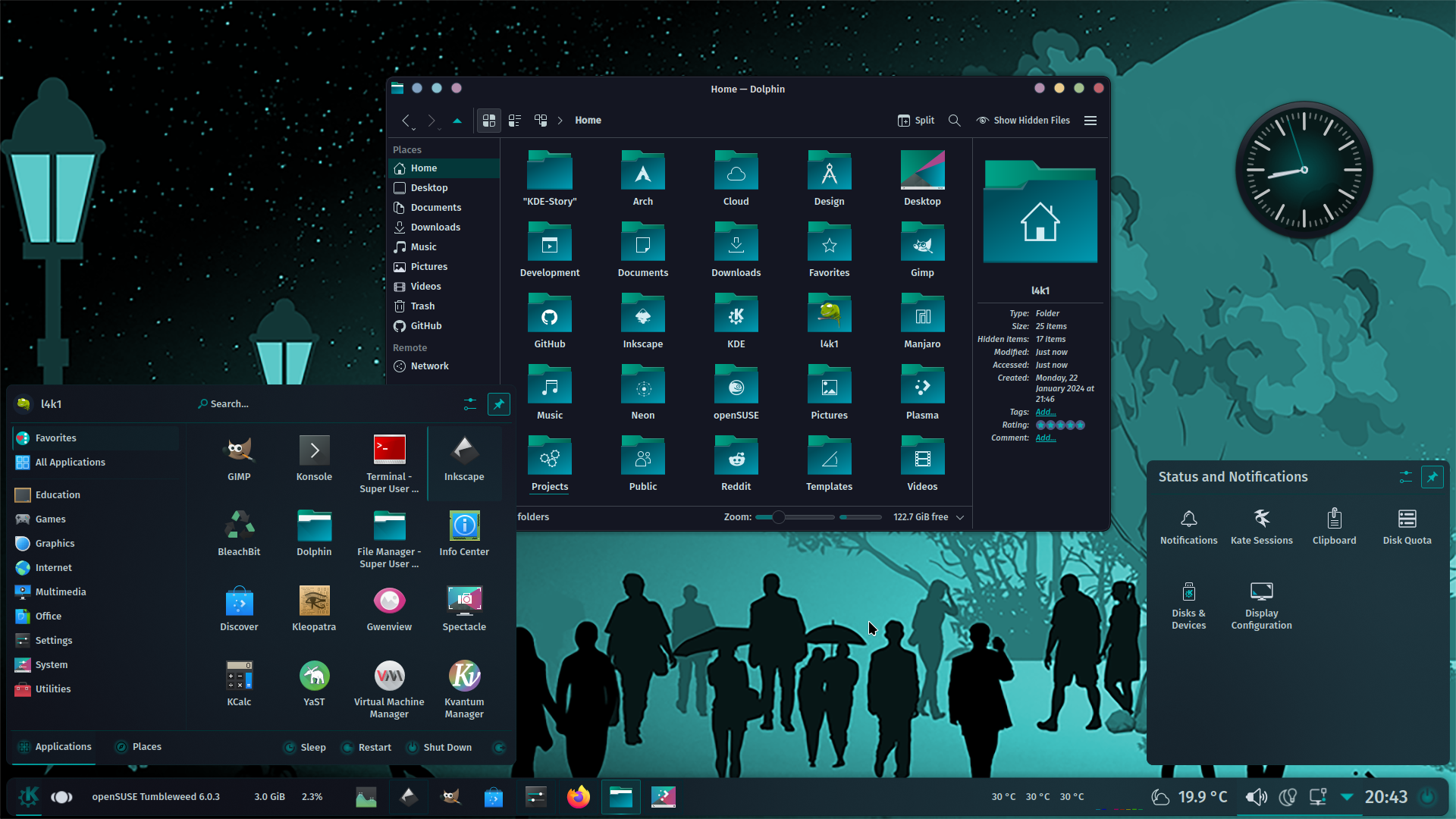
Task: Launch KCalc calculator
Action: (x=239, y=684)
